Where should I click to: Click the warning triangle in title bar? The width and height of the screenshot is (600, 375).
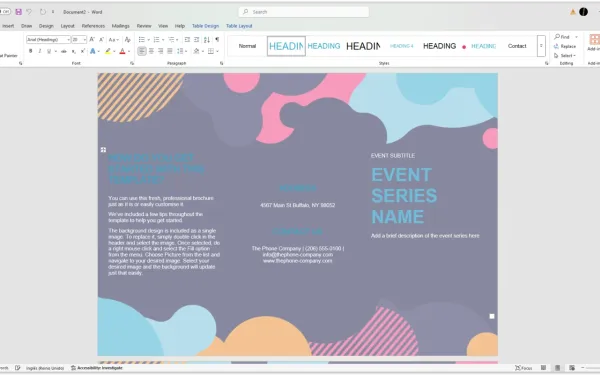573,12
